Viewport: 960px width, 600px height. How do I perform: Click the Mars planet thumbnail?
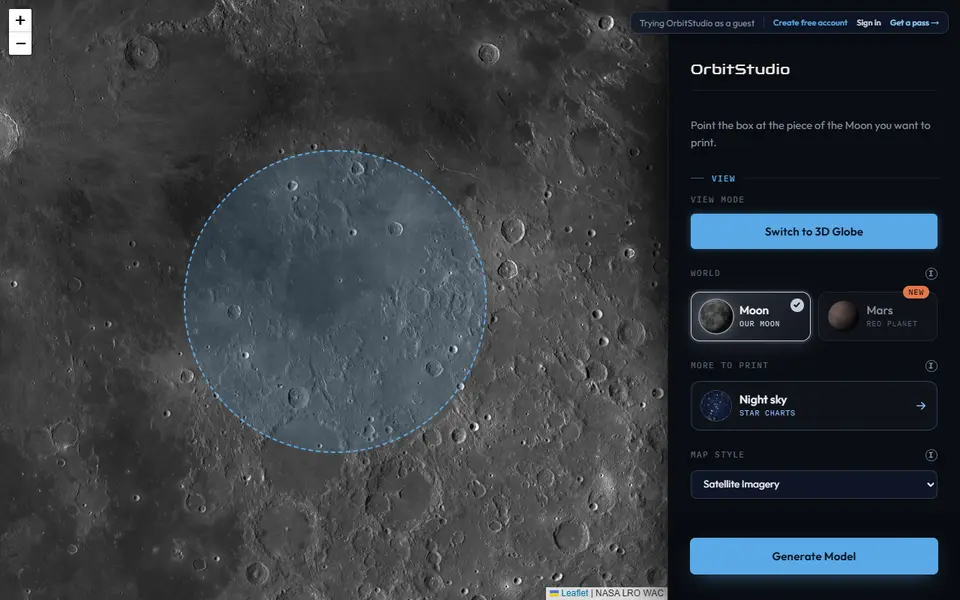(842, 316)
